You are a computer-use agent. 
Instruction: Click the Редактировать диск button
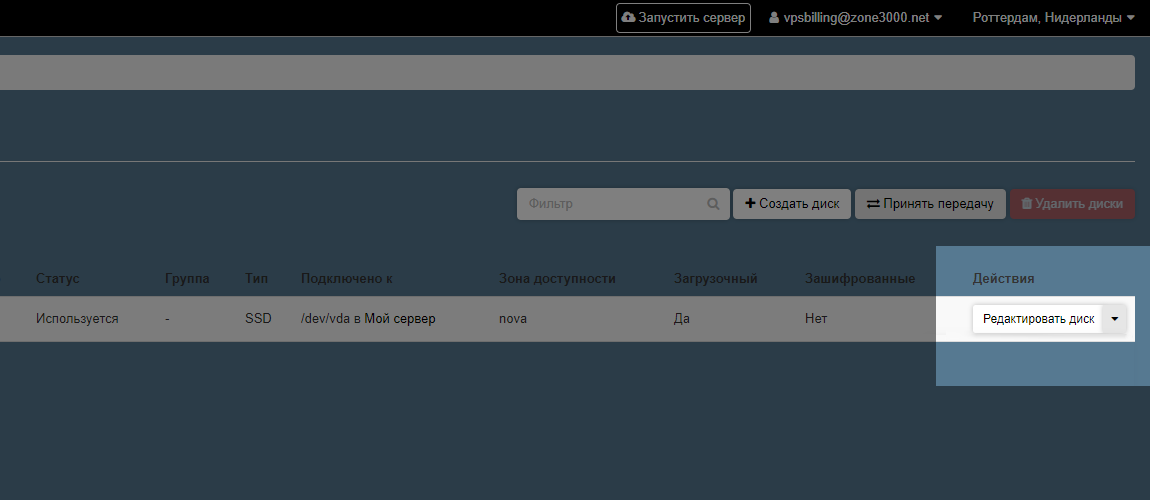1038,319
